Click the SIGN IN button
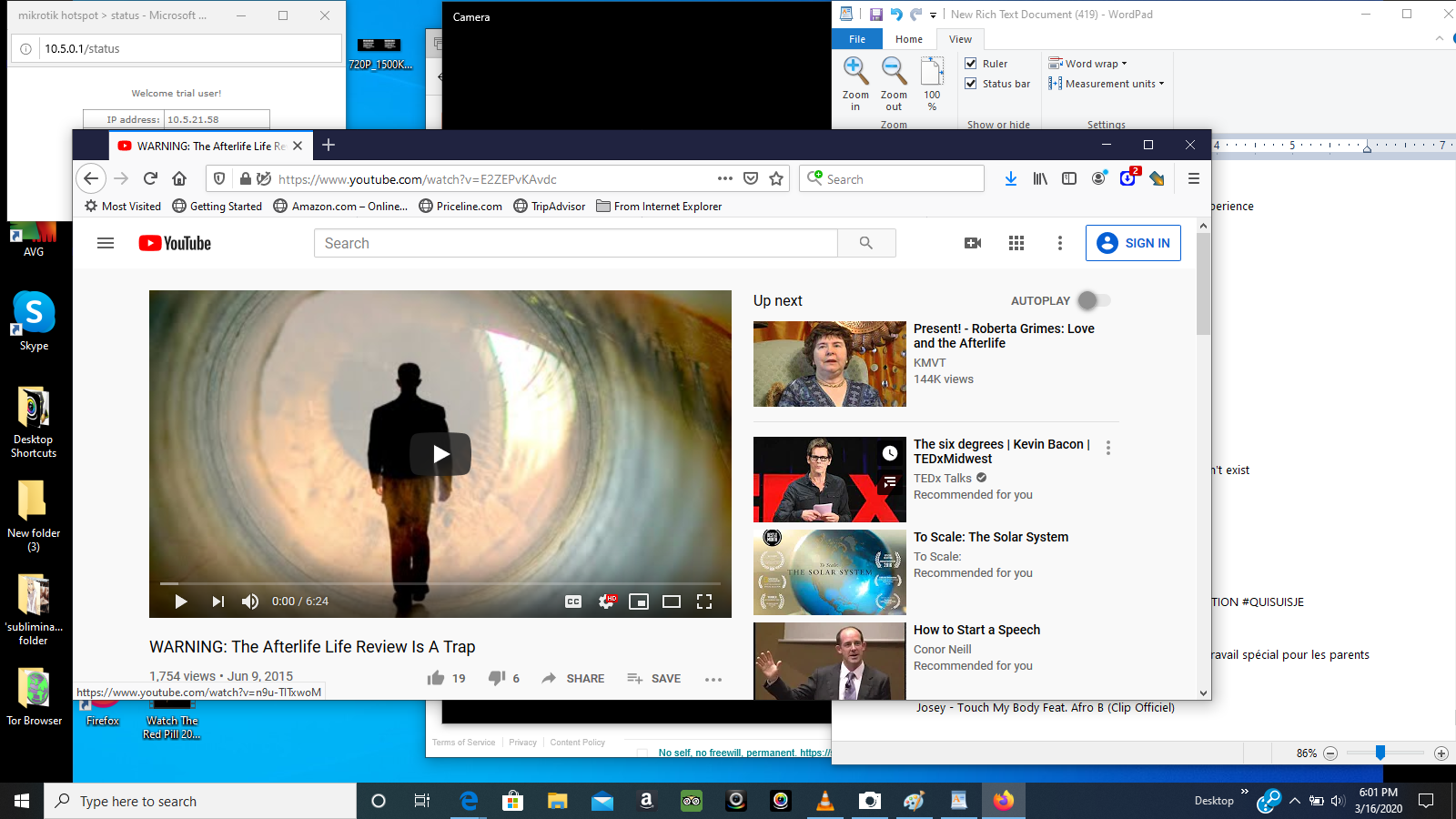The height and width of the screenshot is (819, 1456). point(1133,243)
